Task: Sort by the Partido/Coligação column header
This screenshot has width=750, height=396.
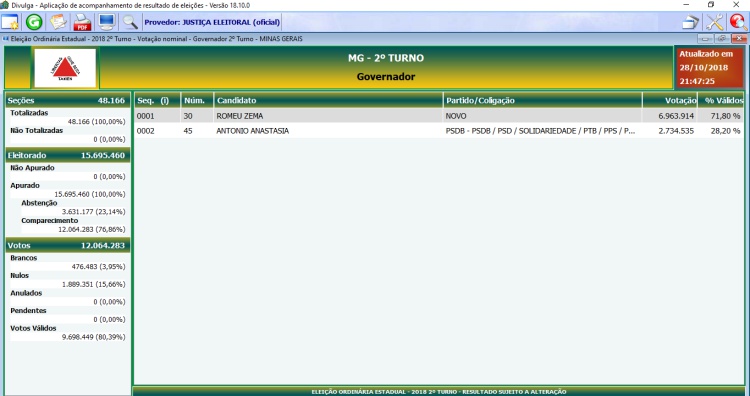Action: pyautogui.click(x=542, y=100)
